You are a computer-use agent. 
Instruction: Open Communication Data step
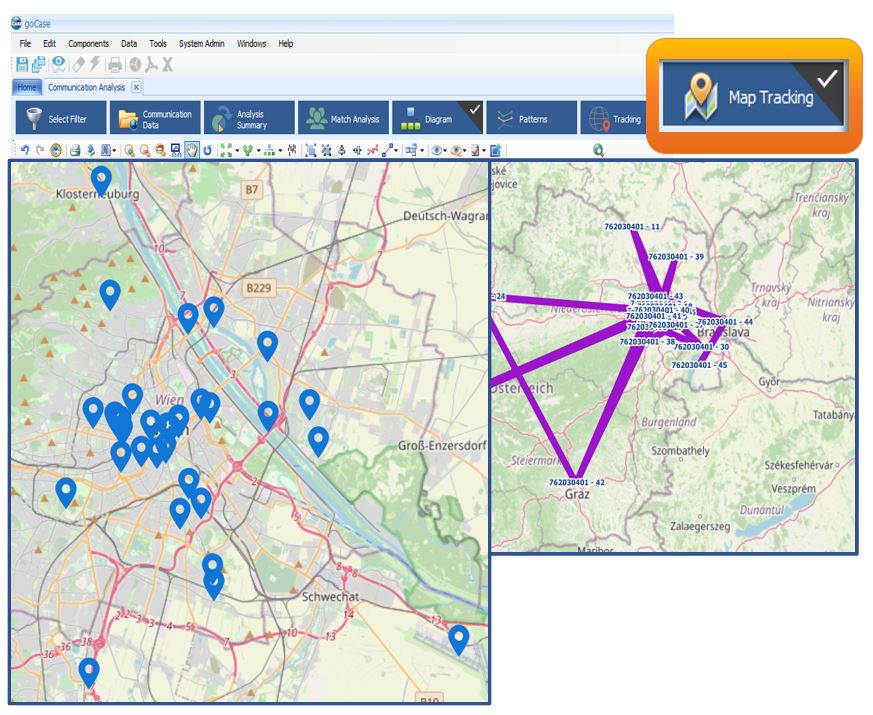[x=155, y=118]
